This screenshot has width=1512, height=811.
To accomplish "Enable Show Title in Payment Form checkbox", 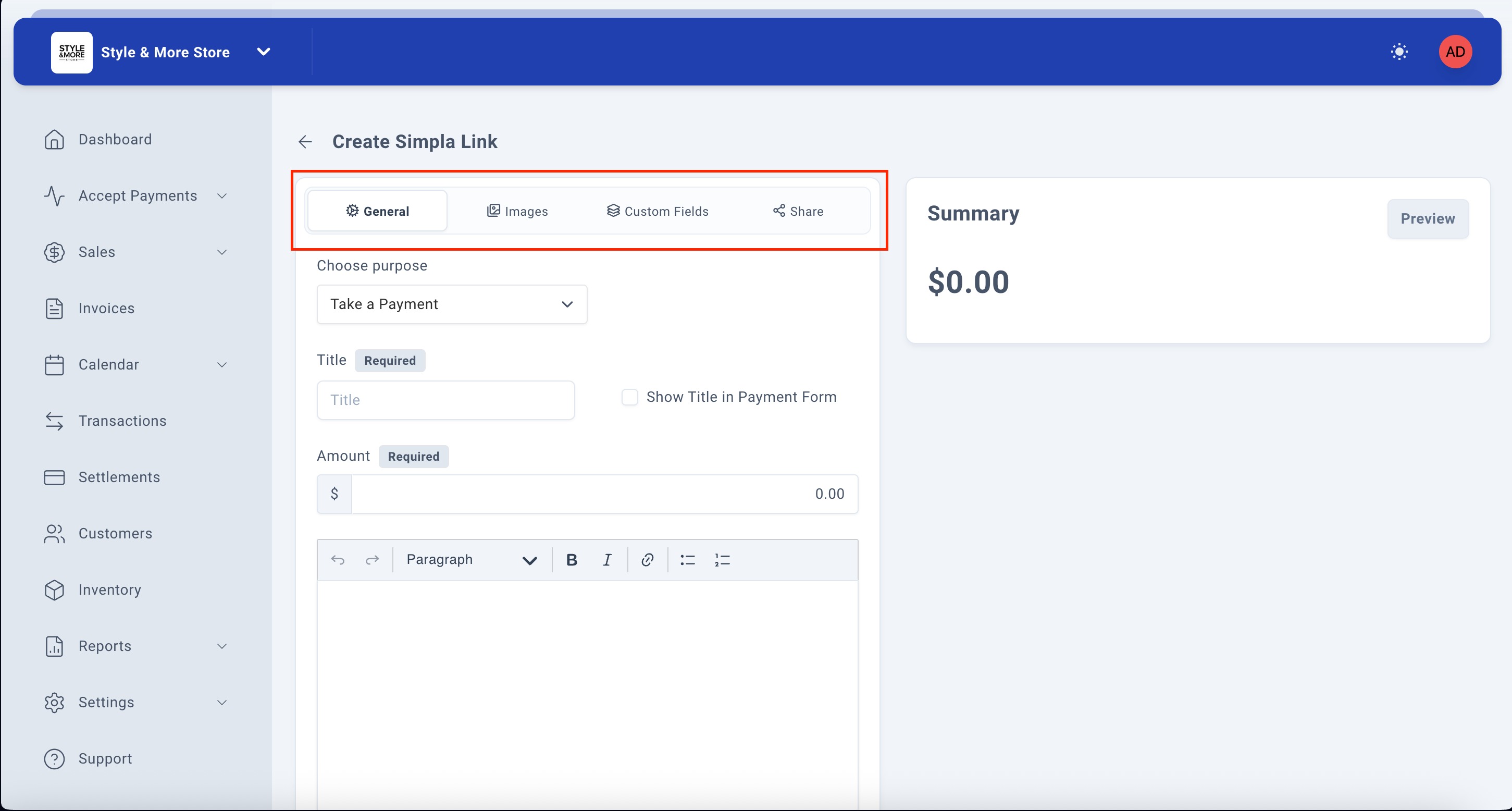I will [x=629, y=397].
